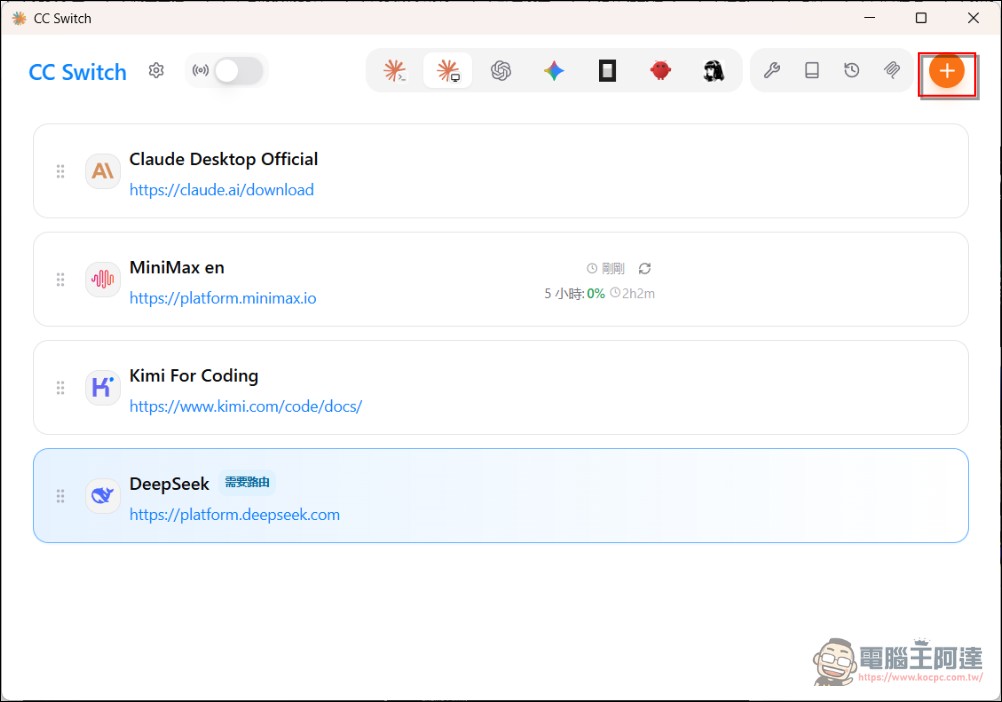
Task: Add a new provider with plus button
Action: (946, 71)
